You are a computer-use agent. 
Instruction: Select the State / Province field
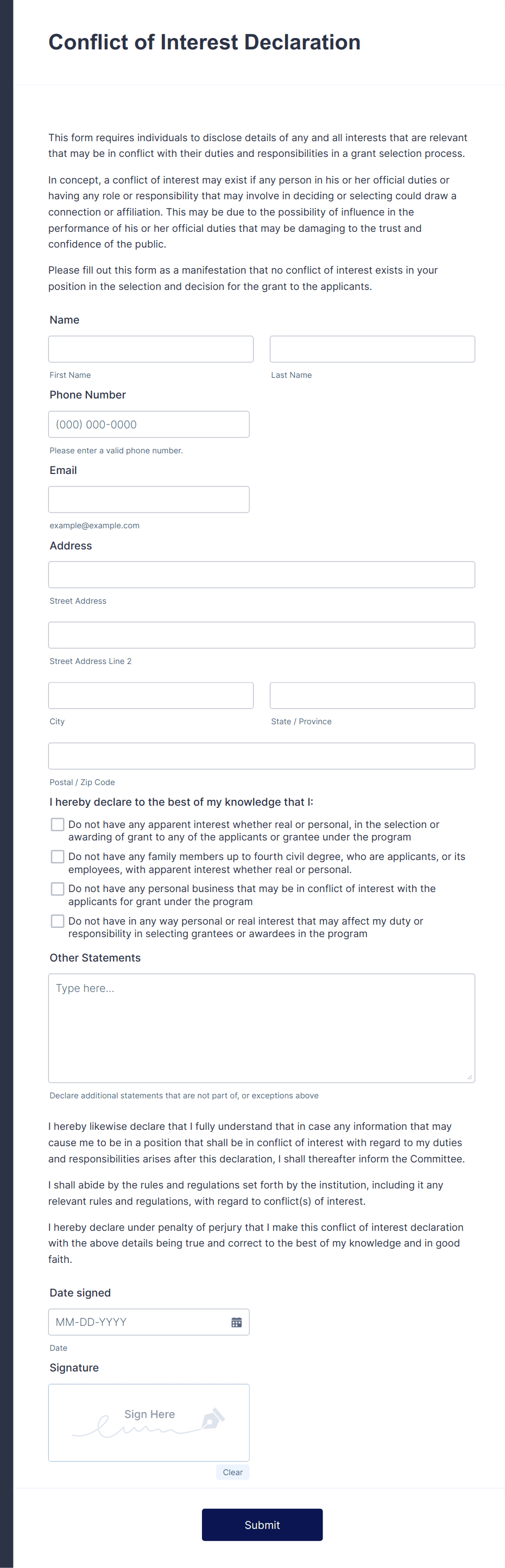click(372, 695)
